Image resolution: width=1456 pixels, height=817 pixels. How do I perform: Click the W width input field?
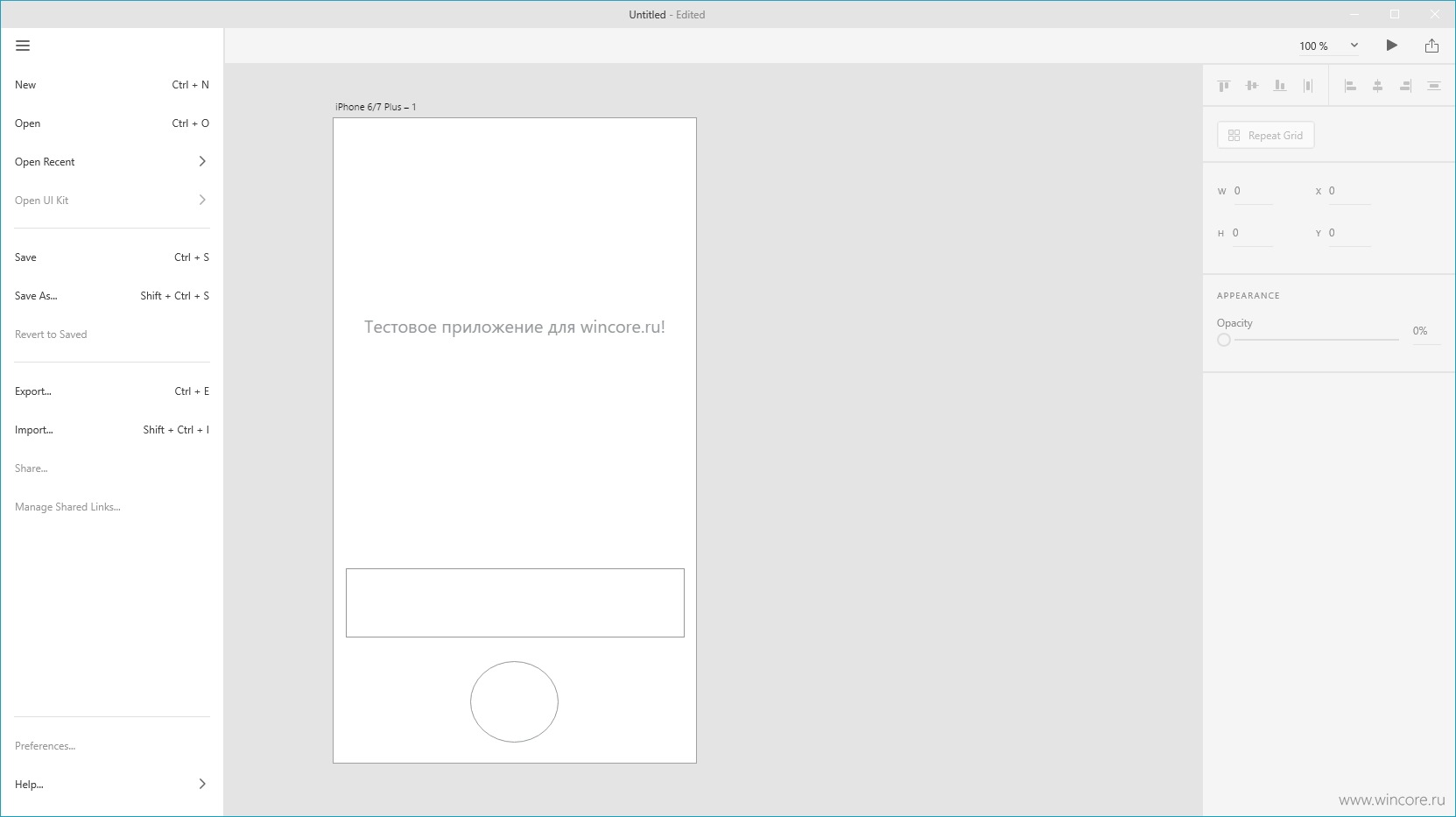coord(1252,191)
